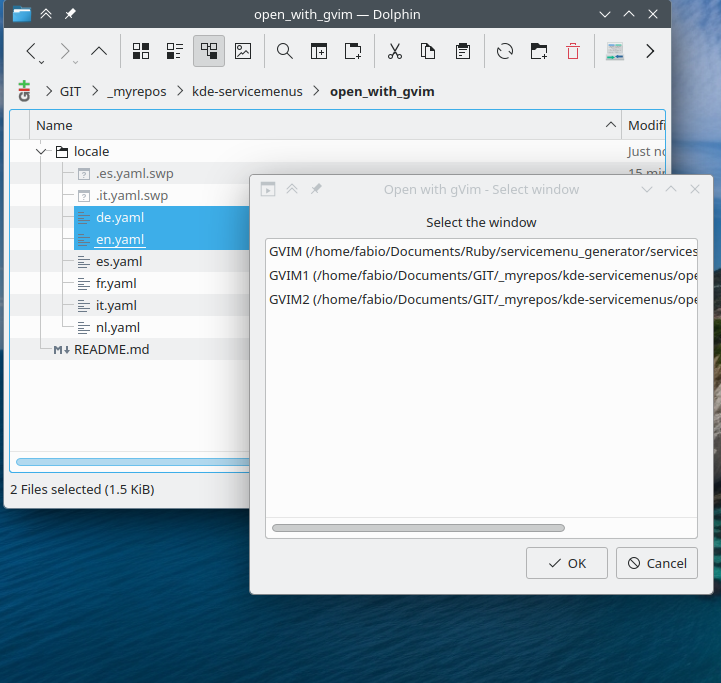Create a new folder

coord(539,51)
